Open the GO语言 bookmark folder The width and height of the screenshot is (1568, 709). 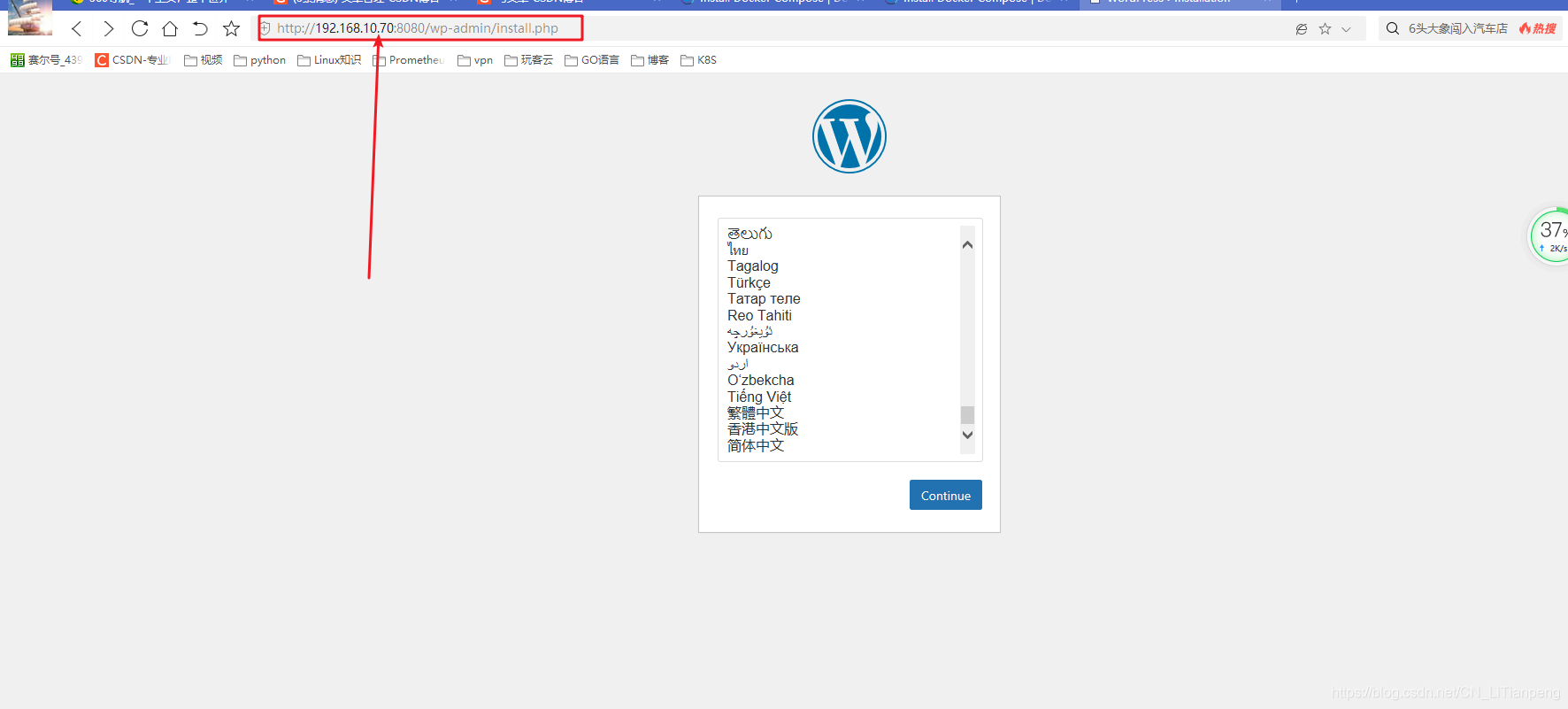(x=592, y=60)
